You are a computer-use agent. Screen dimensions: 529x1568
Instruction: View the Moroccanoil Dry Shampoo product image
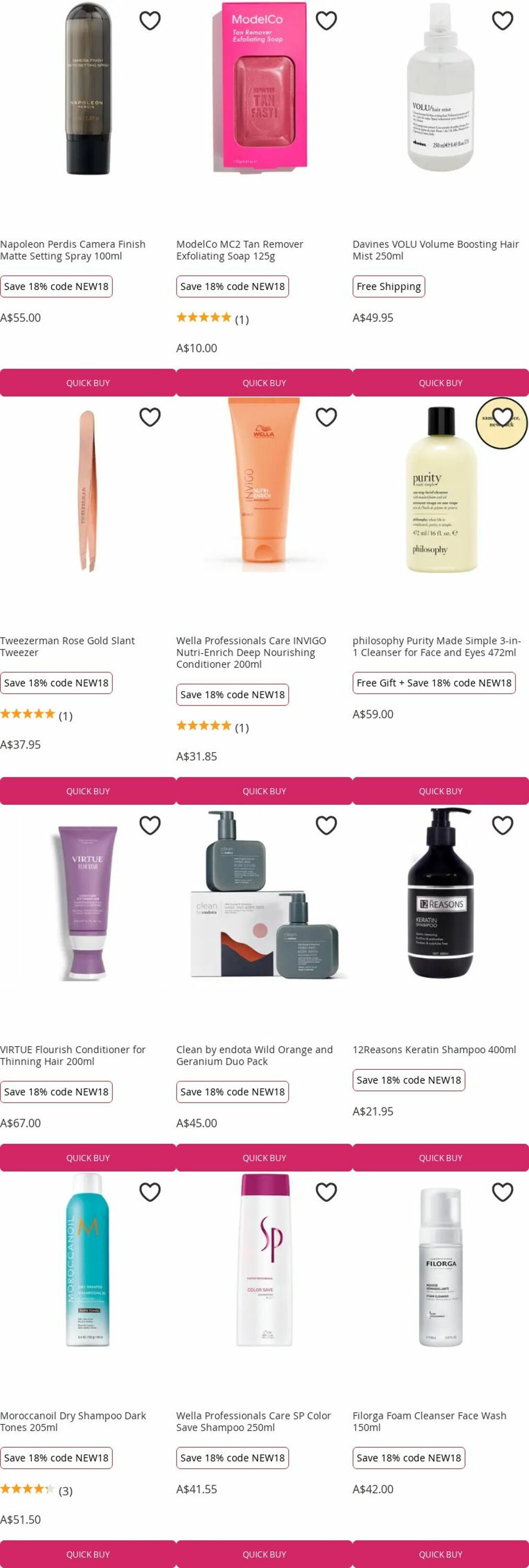tap(88, 1260)
